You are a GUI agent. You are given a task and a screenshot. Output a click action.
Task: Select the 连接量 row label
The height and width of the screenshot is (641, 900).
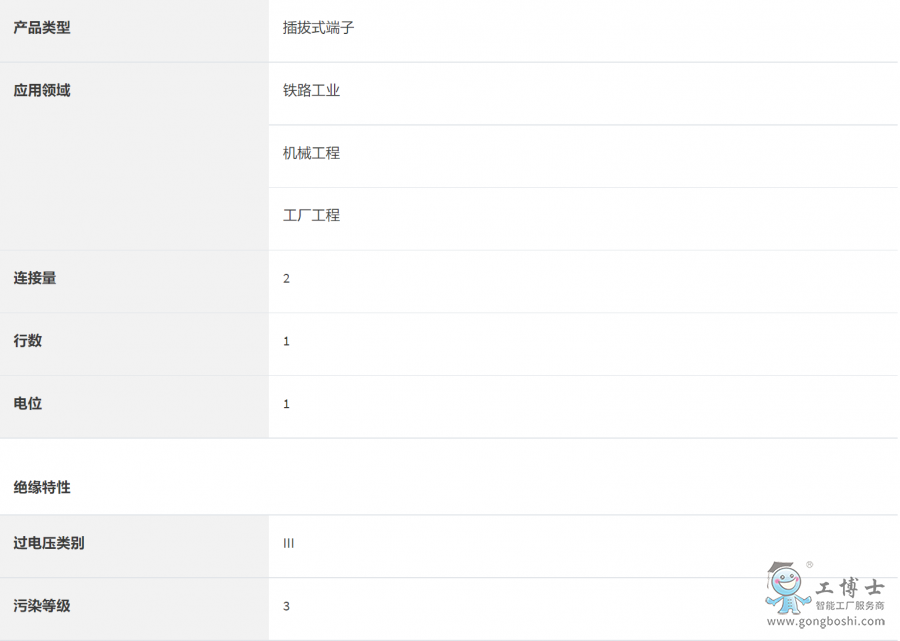pos(35,278)
